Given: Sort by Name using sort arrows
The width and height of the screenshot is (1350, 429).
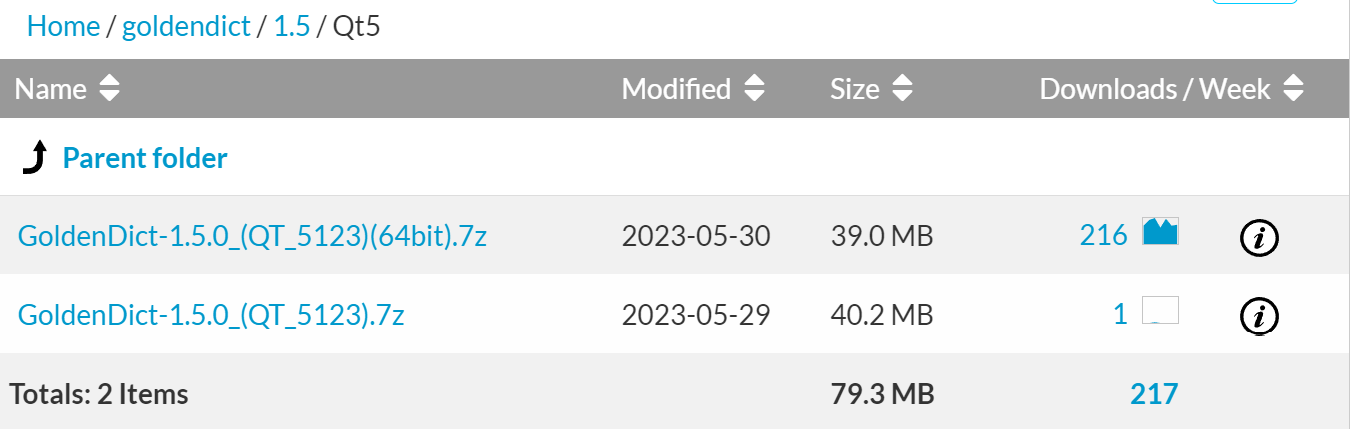Looking at the screenshot, I should [x=109, y=89].
